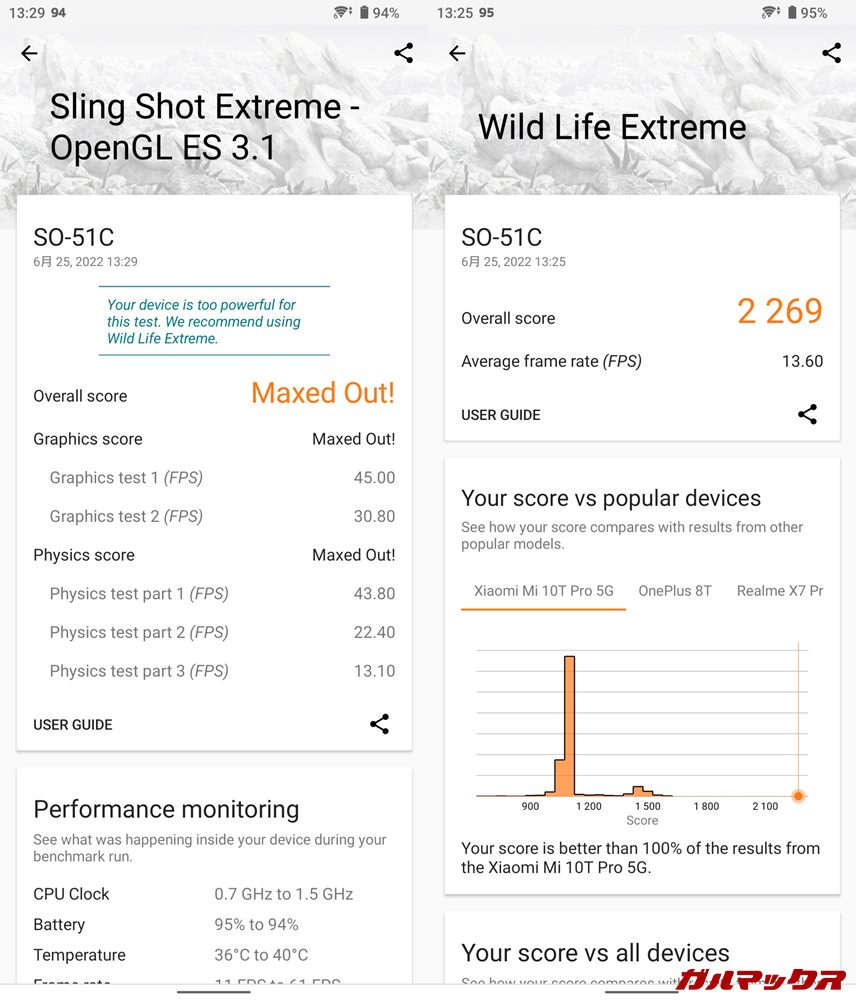This screenshot has width=856, height=1000.
Task: Open USER GUIDE in Wild Life card
Action: (x=501, y=415)
